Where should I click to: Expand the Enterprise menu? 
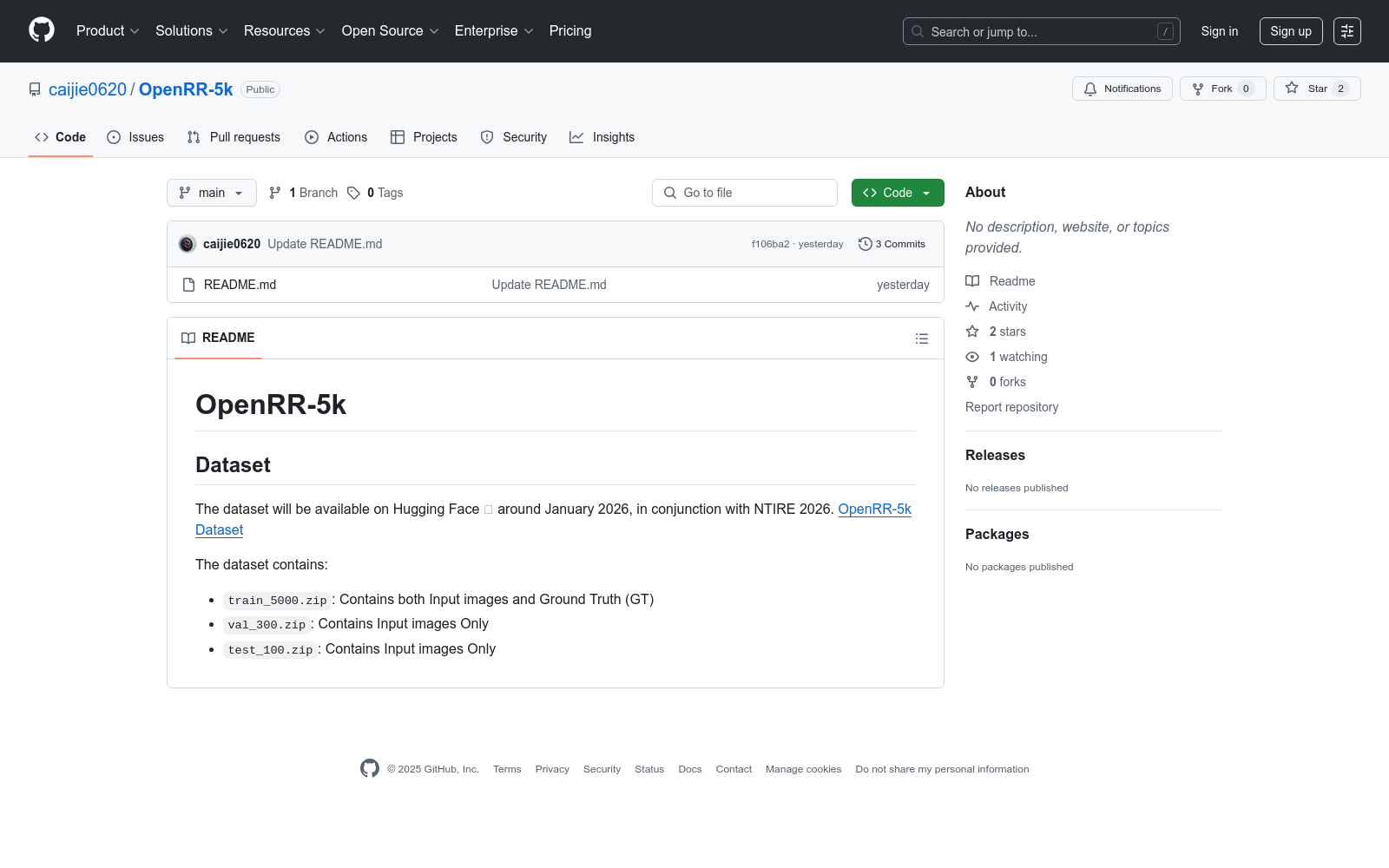[x=494, y=31]
